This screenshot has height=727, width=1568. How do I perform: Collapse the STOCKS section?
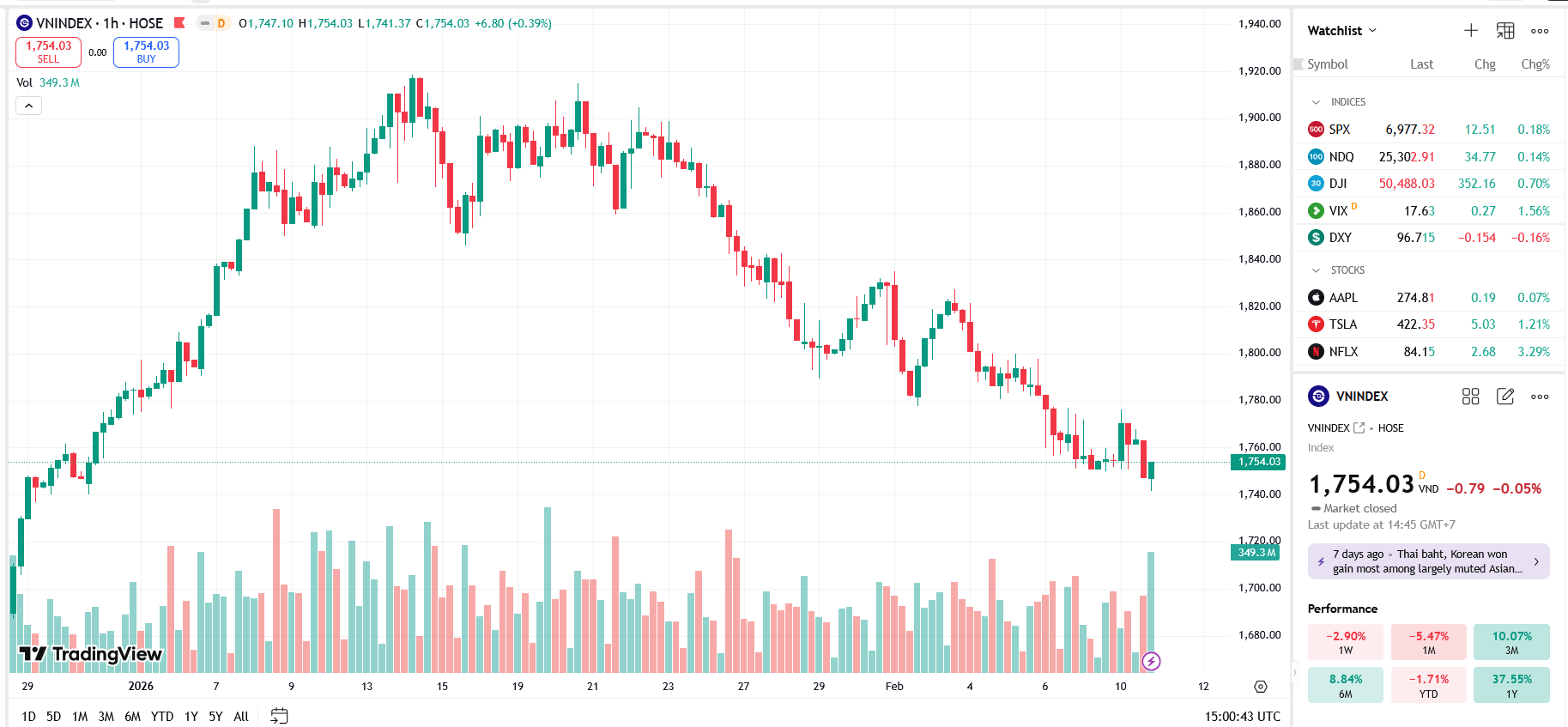[1316, 270]
